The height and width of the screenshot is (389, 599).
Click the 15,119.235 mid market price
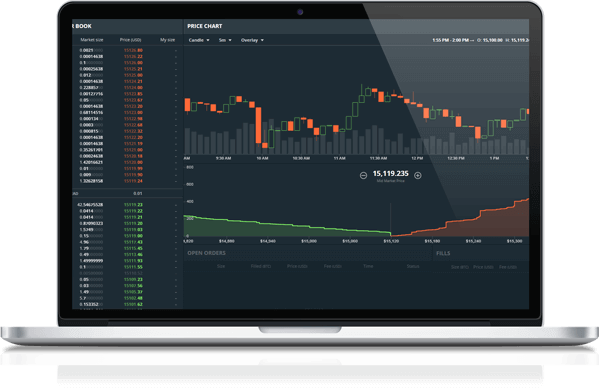[390, 173]
